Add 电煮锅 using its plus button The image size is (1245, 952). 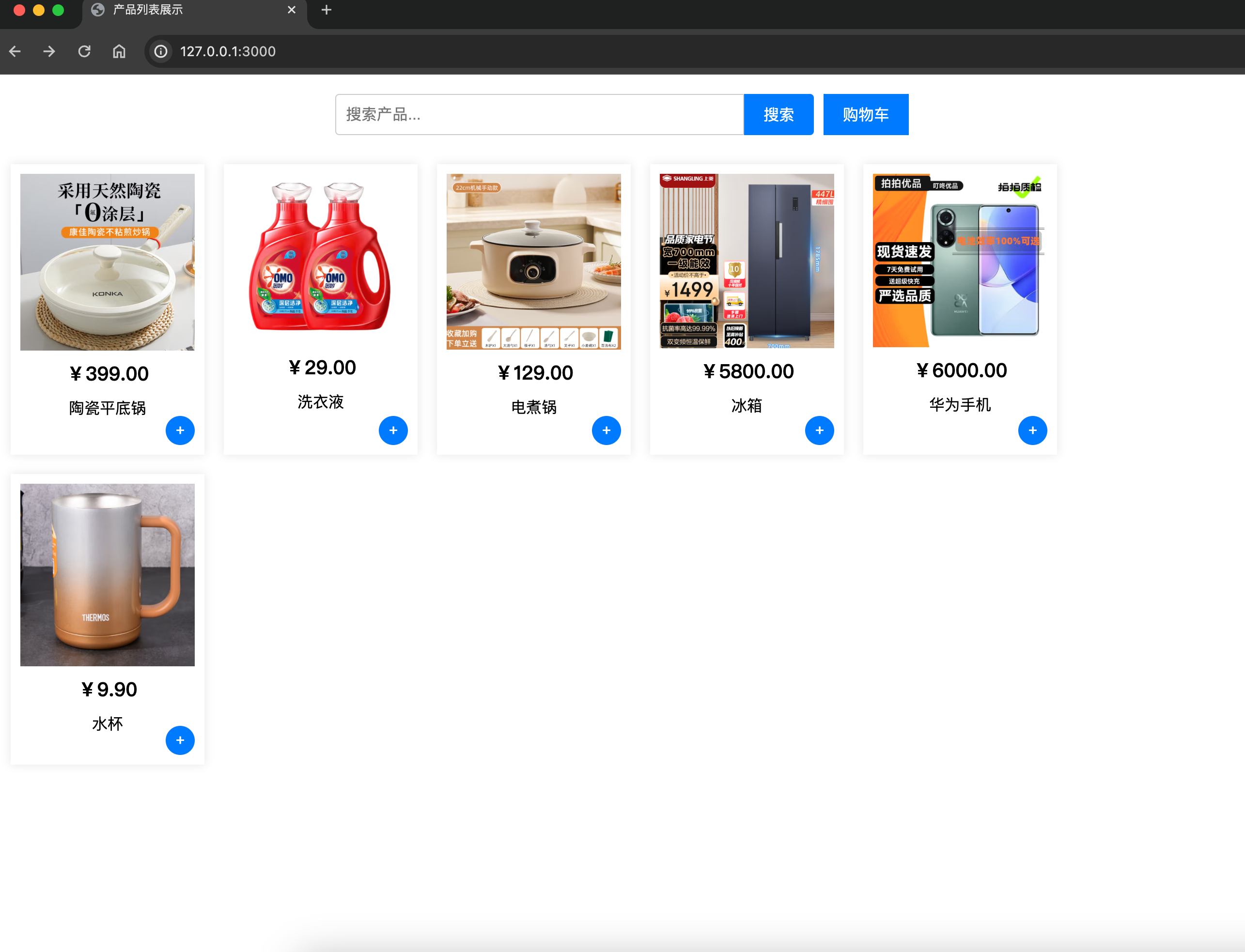pyautogui.click(x=606, y=430)
